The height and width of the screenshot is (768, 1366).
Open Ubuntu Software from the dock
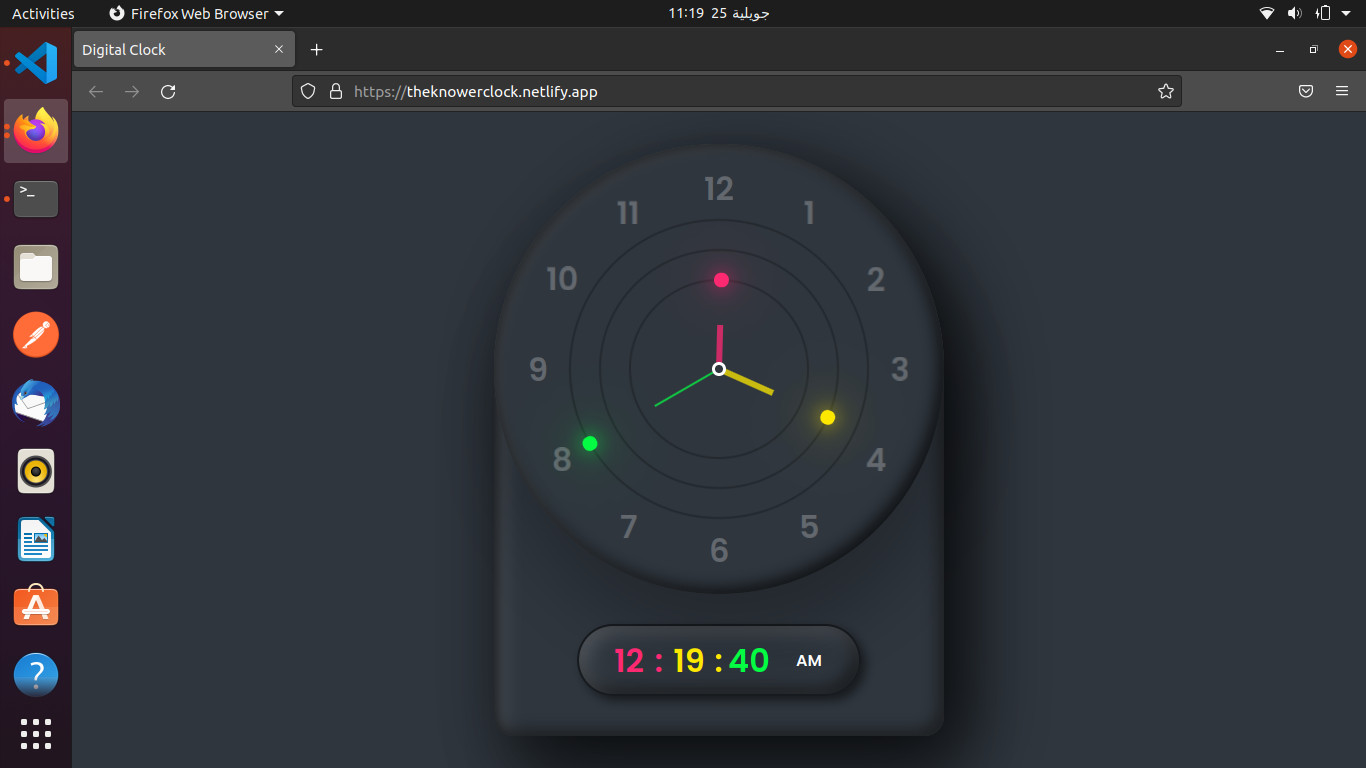[36, 607]
